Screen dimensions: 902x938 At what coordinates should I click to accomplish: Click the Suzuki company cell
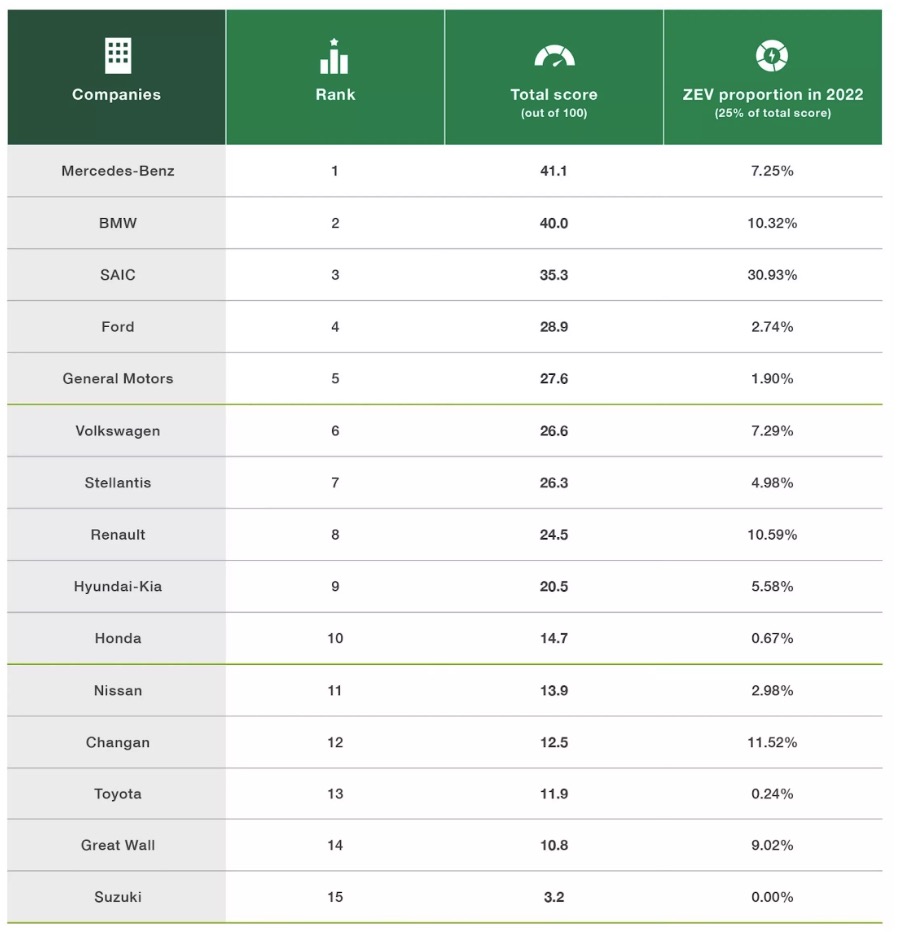click(x=118, y=897)
